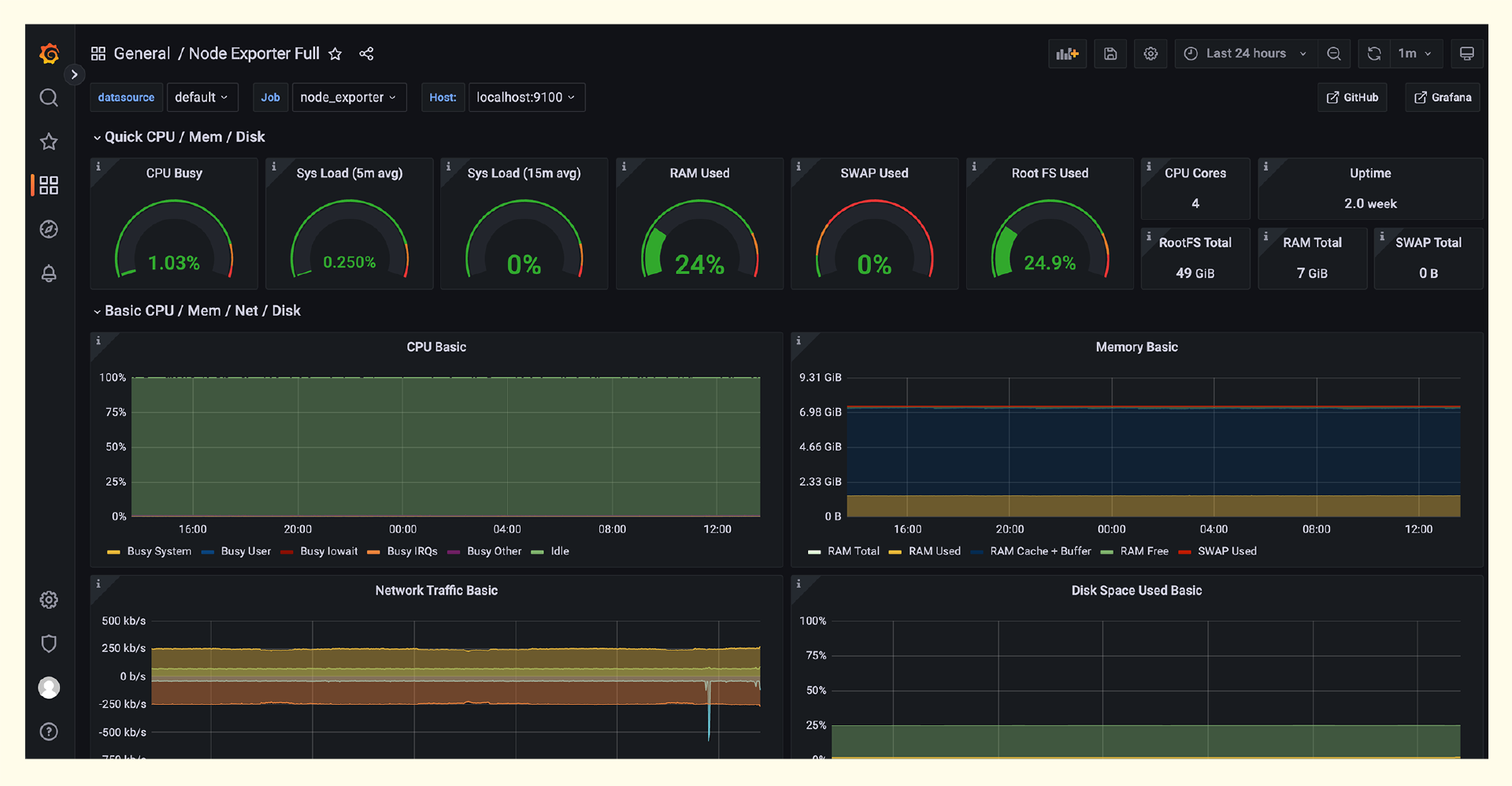Open the GitHub link
The height and width of the screenshot is (786, 1512).
[x=1352, y=98]
